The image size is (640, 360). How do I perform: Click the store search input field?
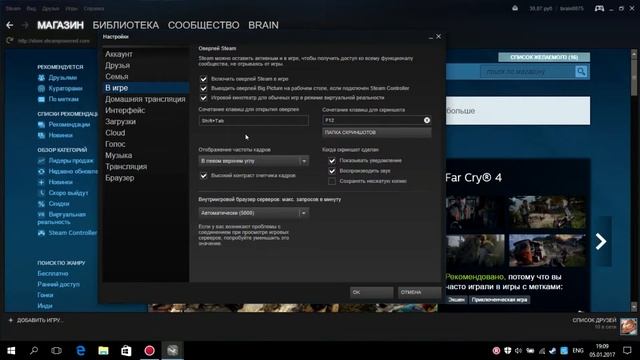pos(528,72)
